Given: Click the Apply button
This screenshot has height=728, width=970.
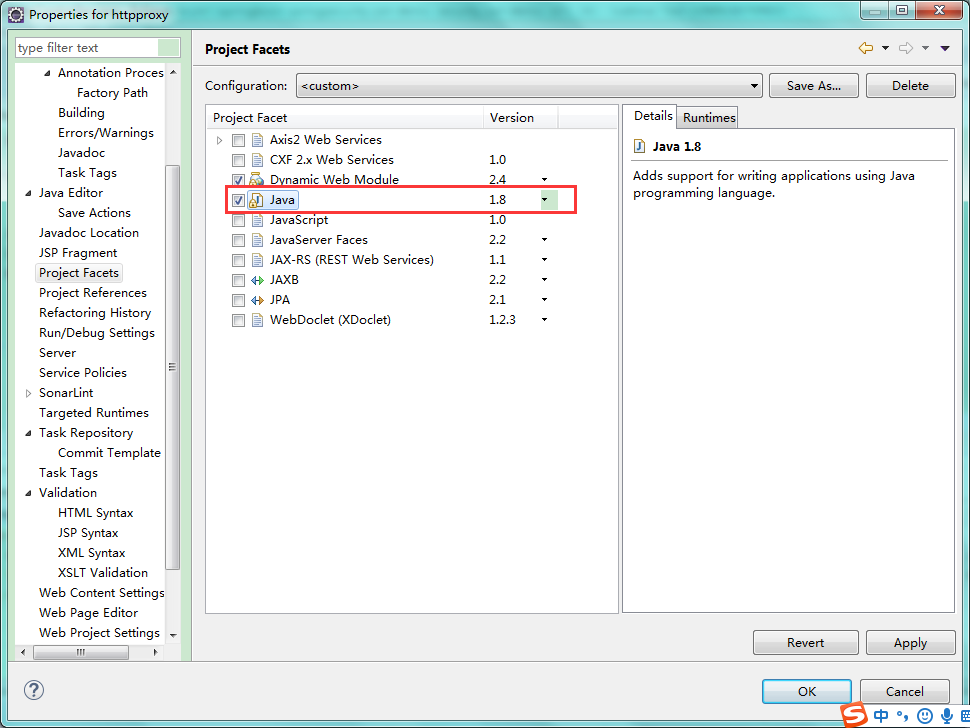Looking at the screenshot, I should 910,643.
